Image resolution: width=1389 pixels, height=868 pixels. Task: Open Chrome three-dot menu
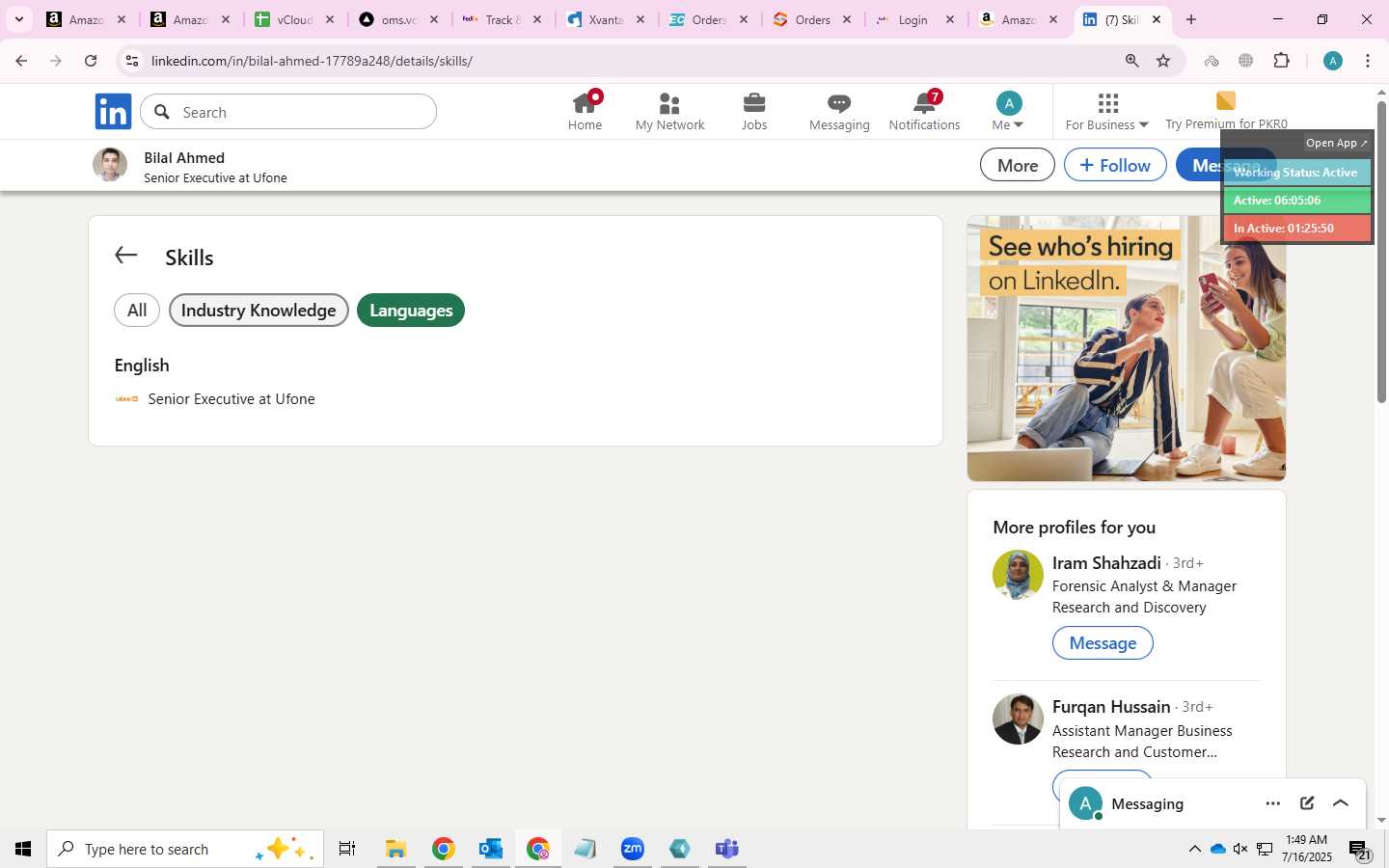(1368, 61)
